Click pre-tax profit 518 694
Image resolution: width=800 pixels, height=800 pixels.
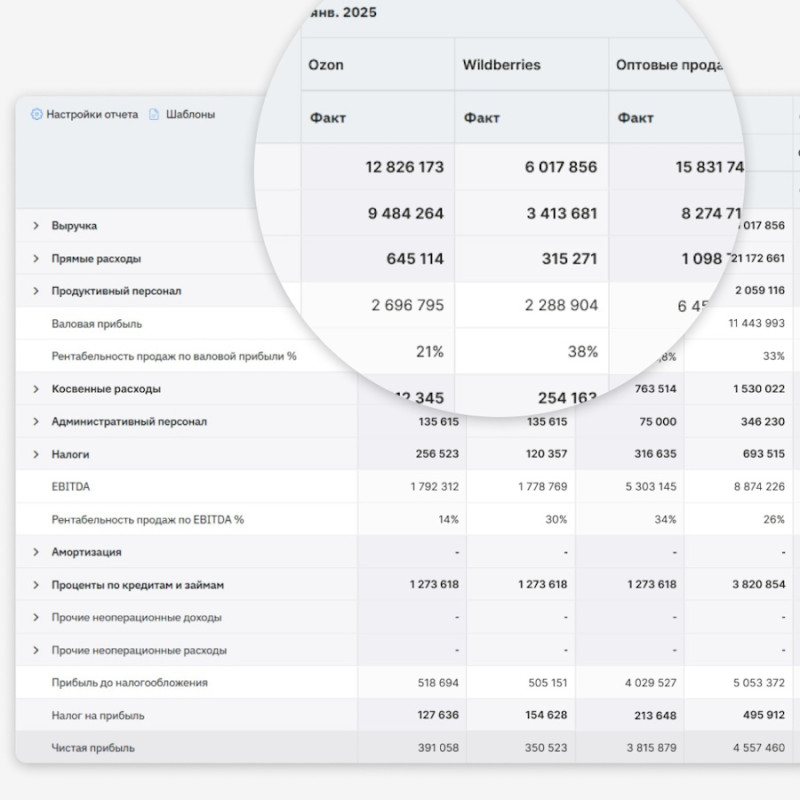pos(438,683)
